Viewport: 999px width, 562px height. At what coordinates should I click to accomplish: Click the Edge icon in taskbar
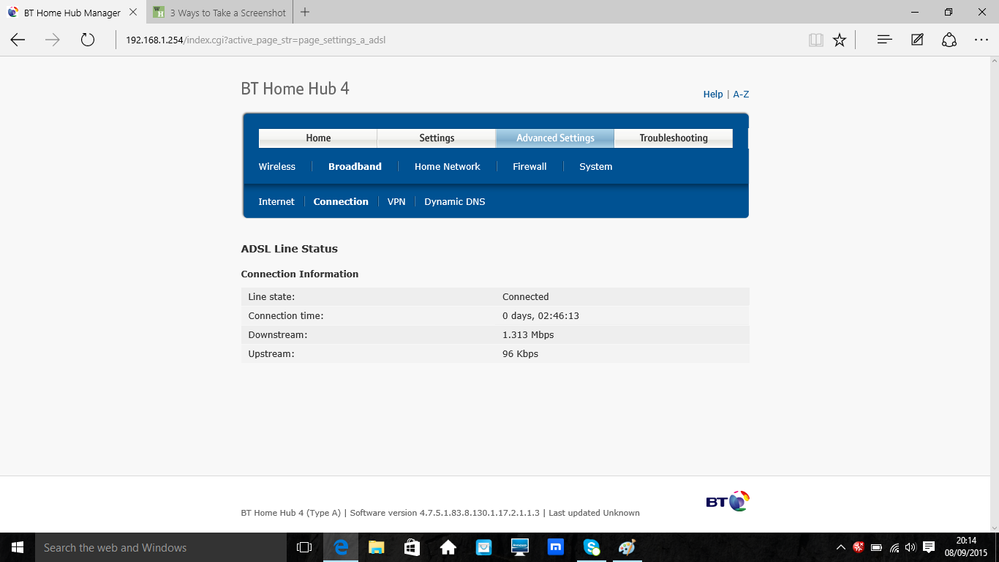(341, 547)
